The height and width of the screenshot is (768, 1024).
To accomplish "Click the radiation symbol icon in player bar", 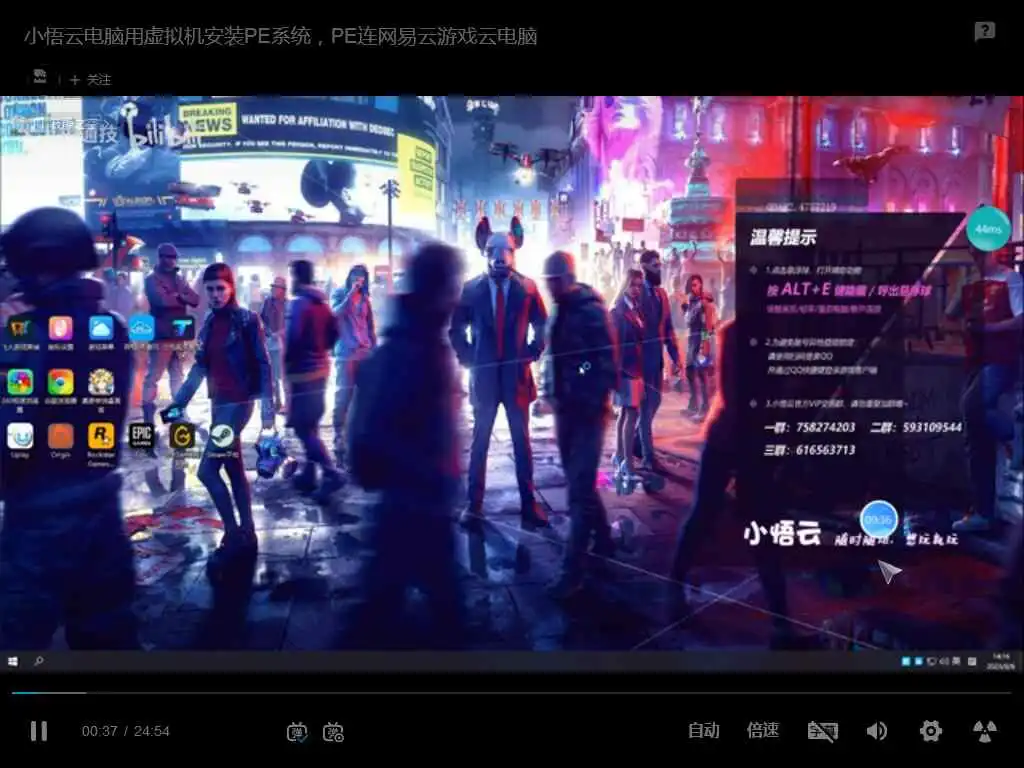I will pos(985,731).
